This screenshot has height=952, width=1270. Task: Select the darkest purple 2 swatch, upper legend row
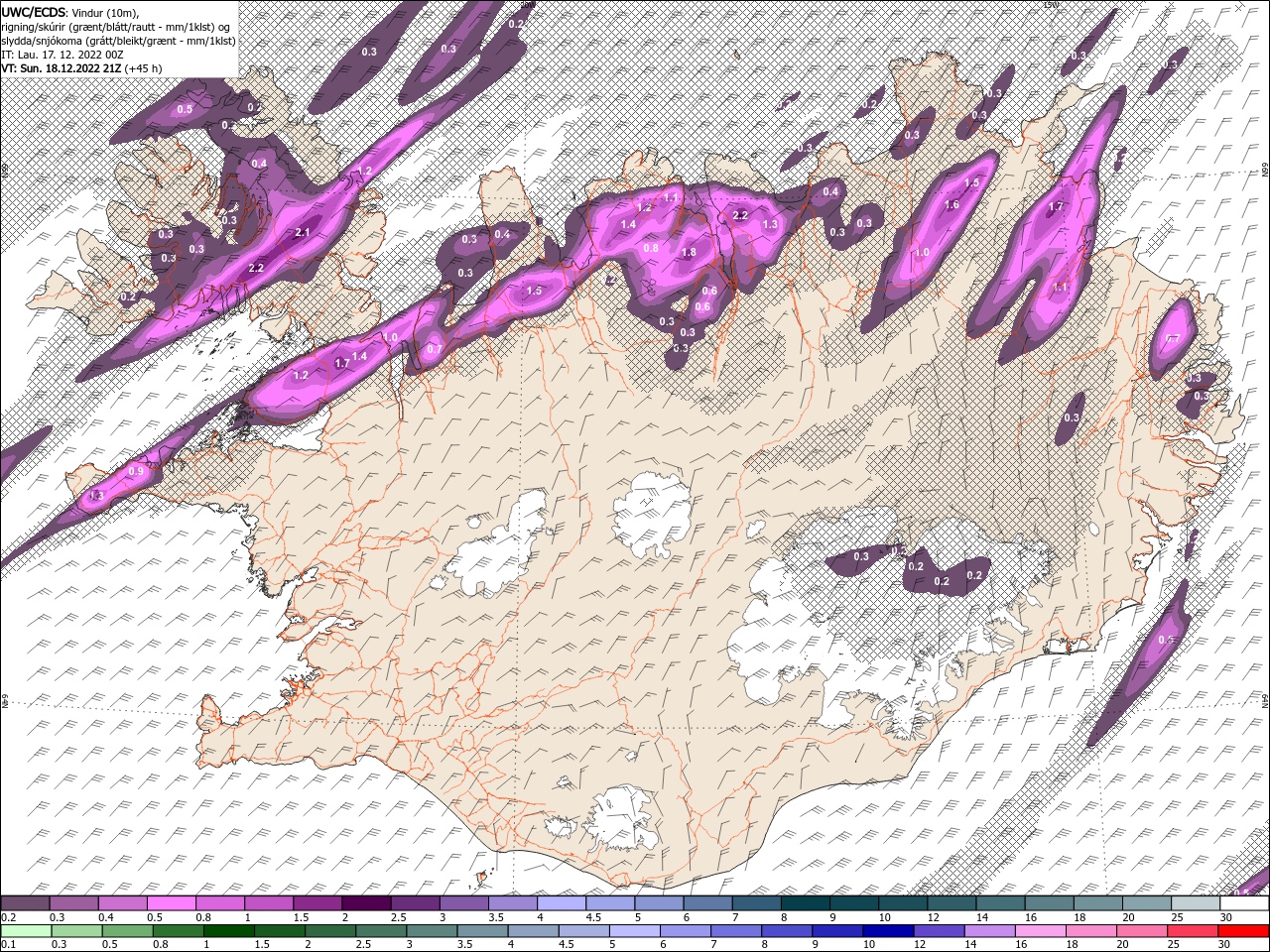coord(365,903)
